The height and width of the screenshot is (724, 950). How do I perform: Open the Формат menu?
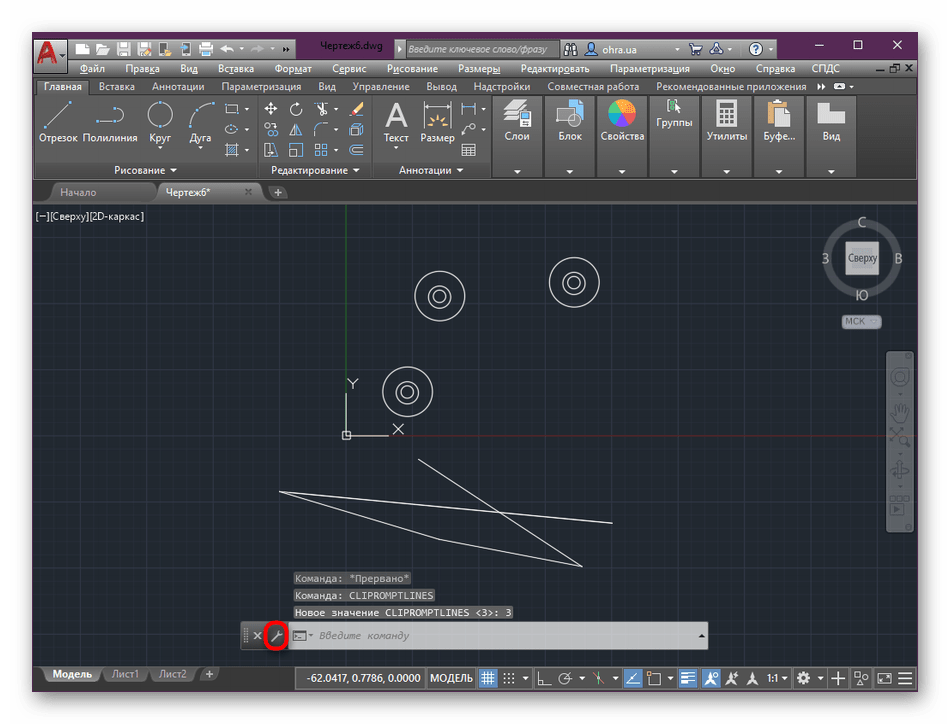(x=292, y=69)
